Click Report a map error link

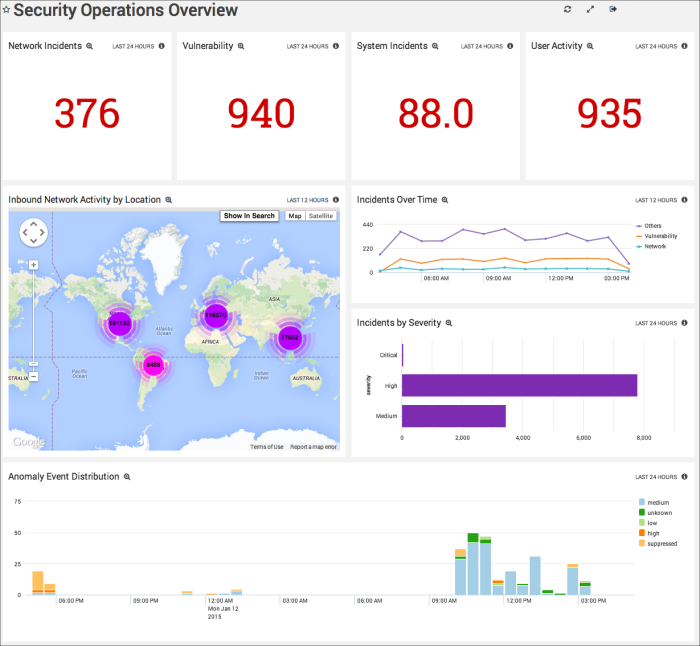point(313,447)
